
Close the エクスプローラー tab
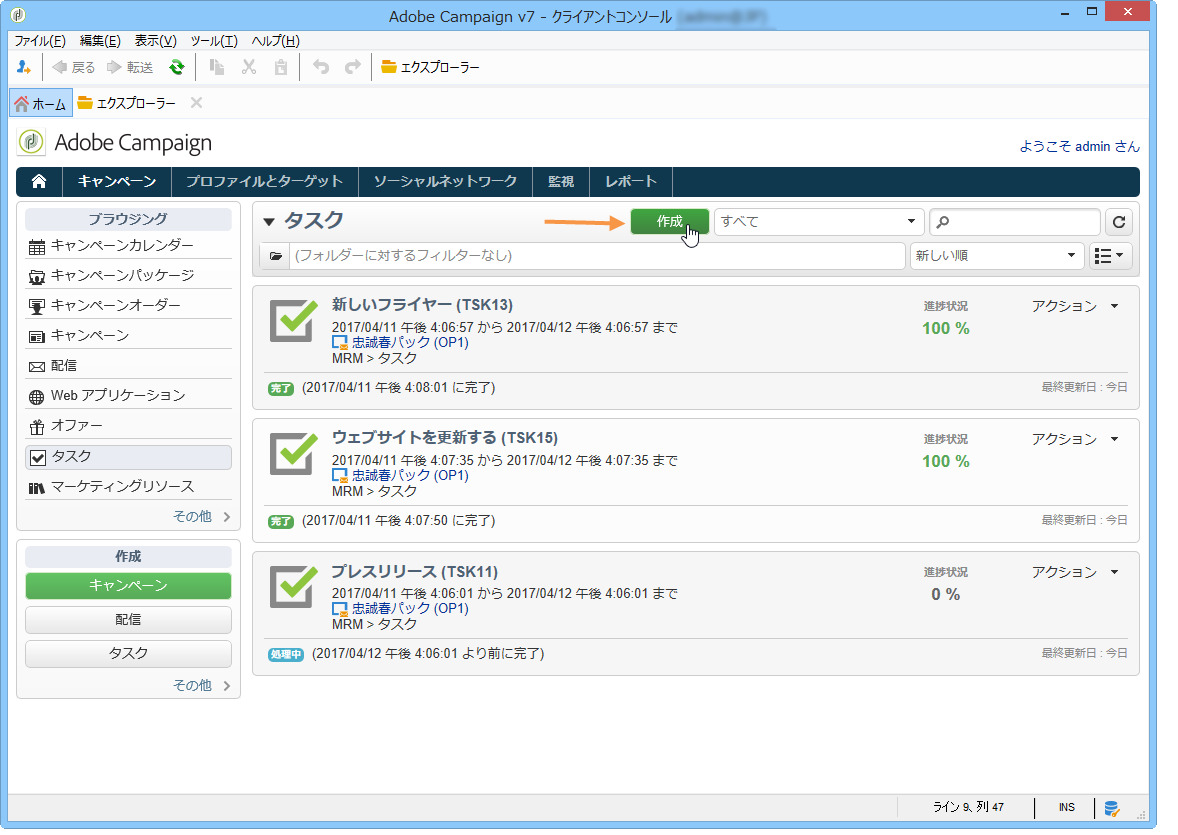click(x=196, y=103)
